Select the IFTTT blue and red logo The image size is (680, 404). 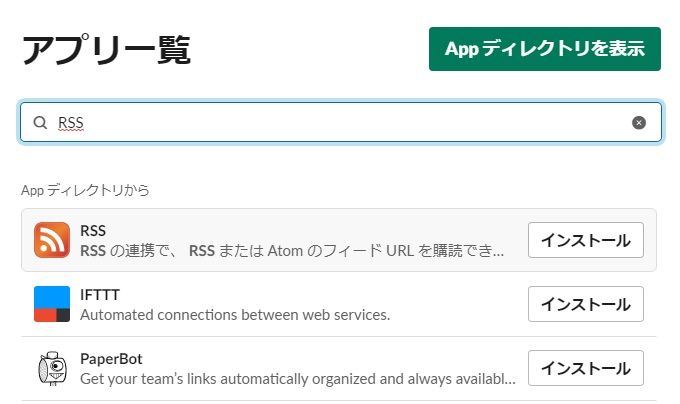coord(52,304)
